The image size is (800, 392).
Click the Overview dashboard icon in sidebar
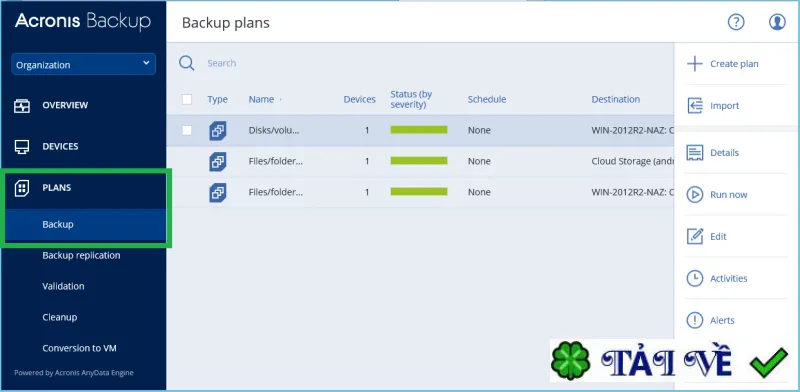click(21, 105)
